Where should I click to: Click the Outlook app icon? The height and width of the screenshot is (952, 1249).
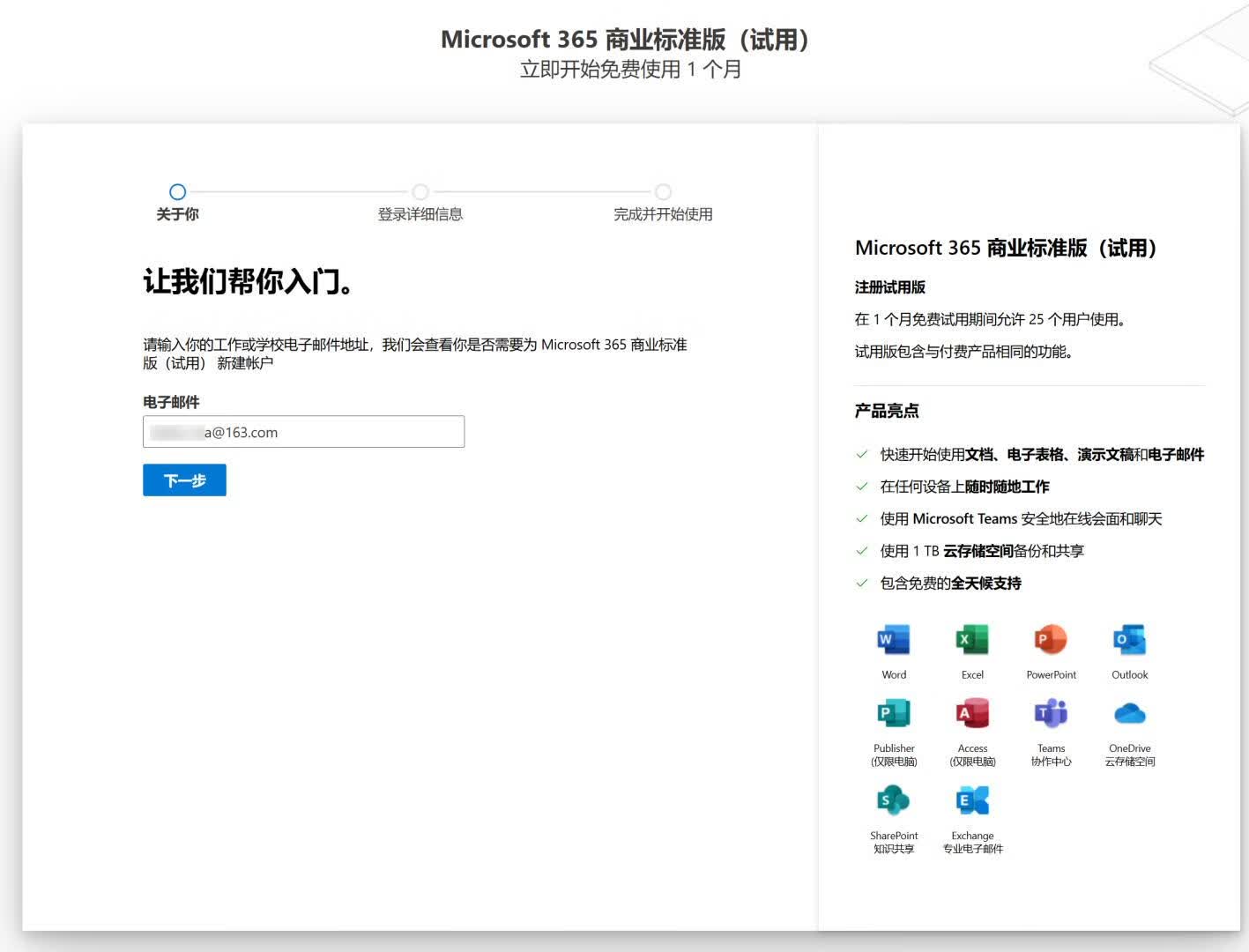click(x=1129, y=640)
